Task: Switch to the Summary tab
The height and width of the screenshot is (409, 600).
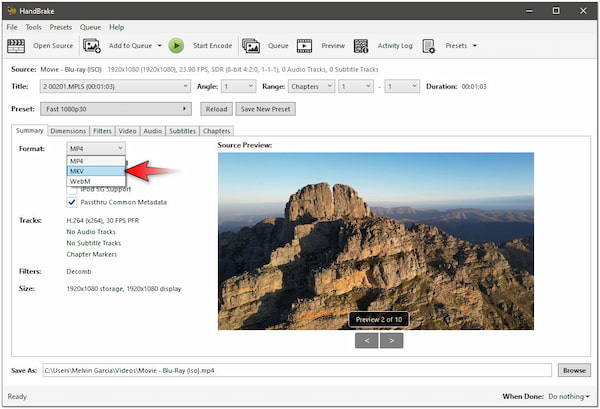Action: 29,130
